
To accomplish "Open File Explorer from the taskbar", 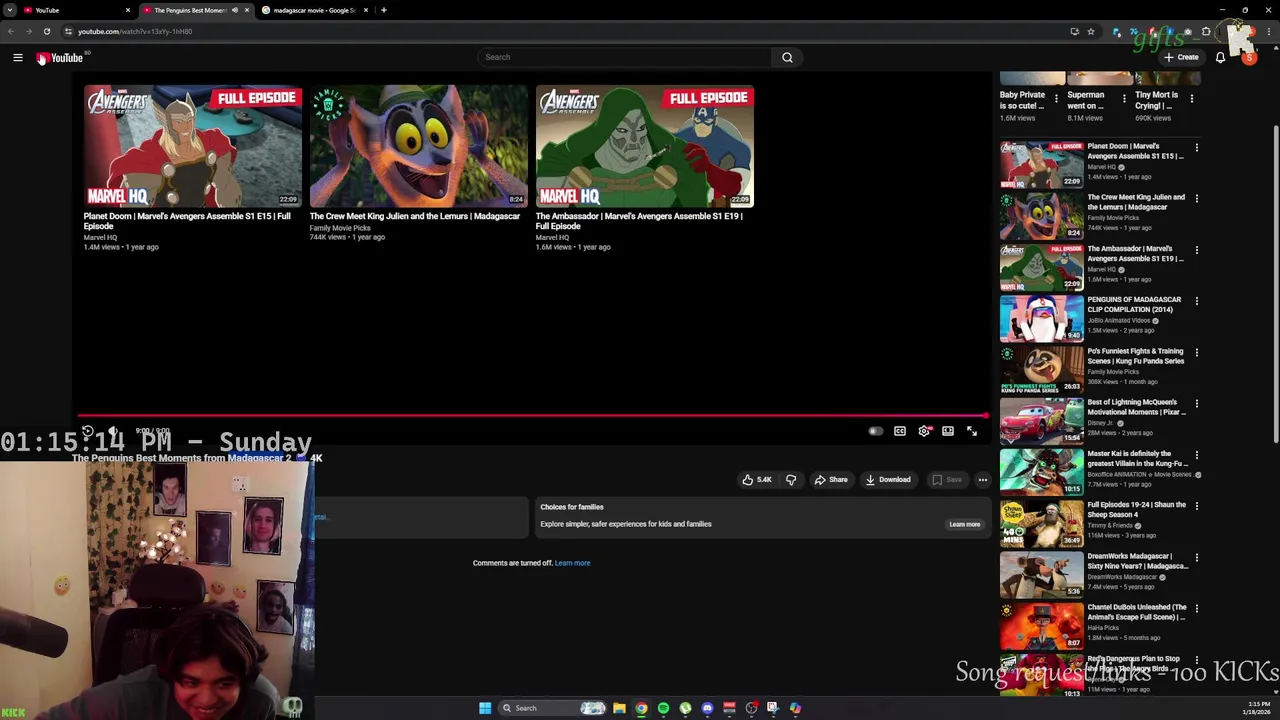I will tap(619, 708).
